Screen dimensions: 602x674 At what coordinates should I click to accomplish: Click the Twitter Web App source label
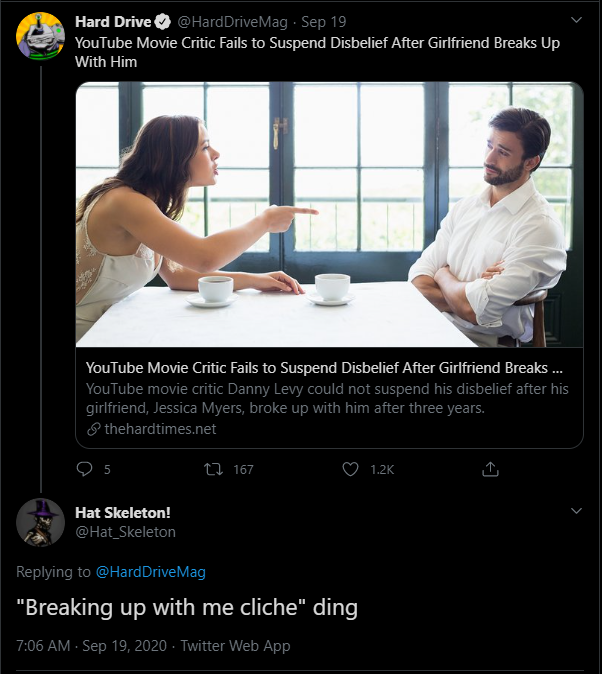[235, 646]
